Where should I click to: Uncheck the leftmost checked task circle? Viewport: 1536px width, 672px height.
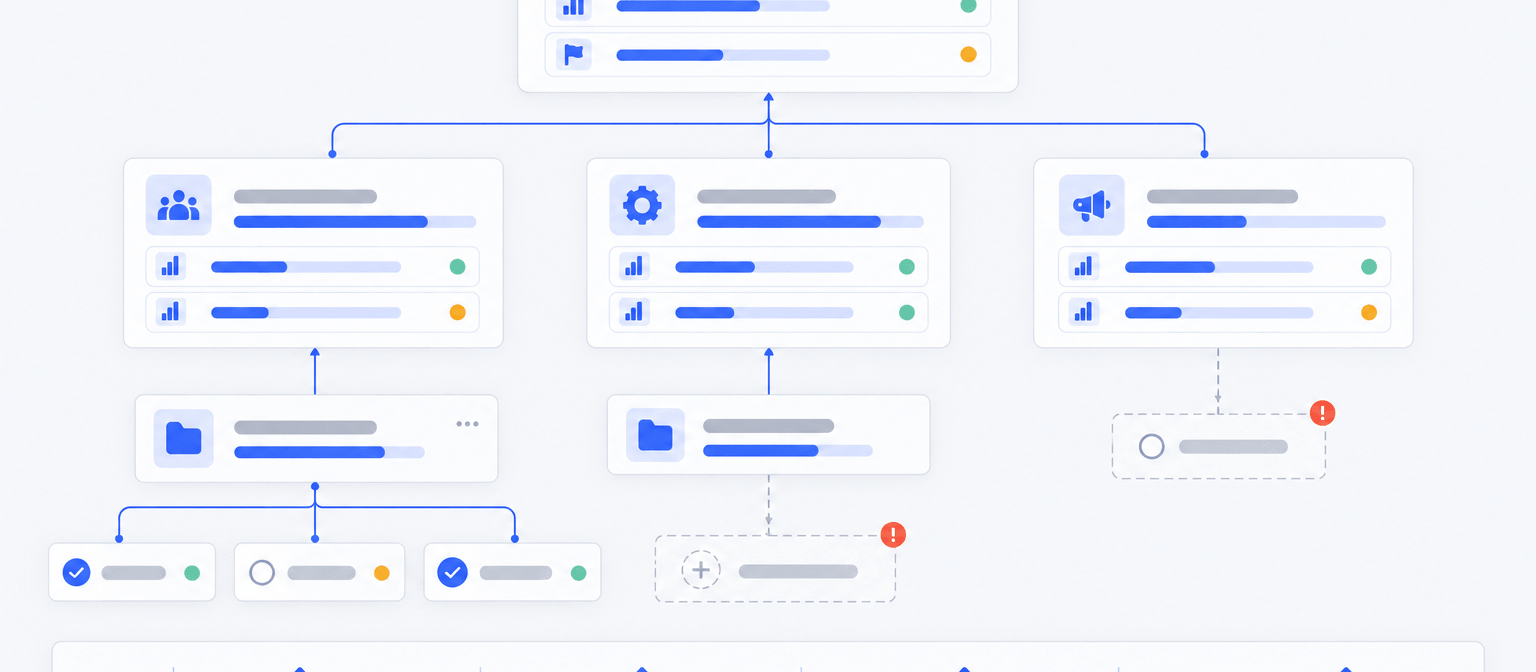(77, 573)
